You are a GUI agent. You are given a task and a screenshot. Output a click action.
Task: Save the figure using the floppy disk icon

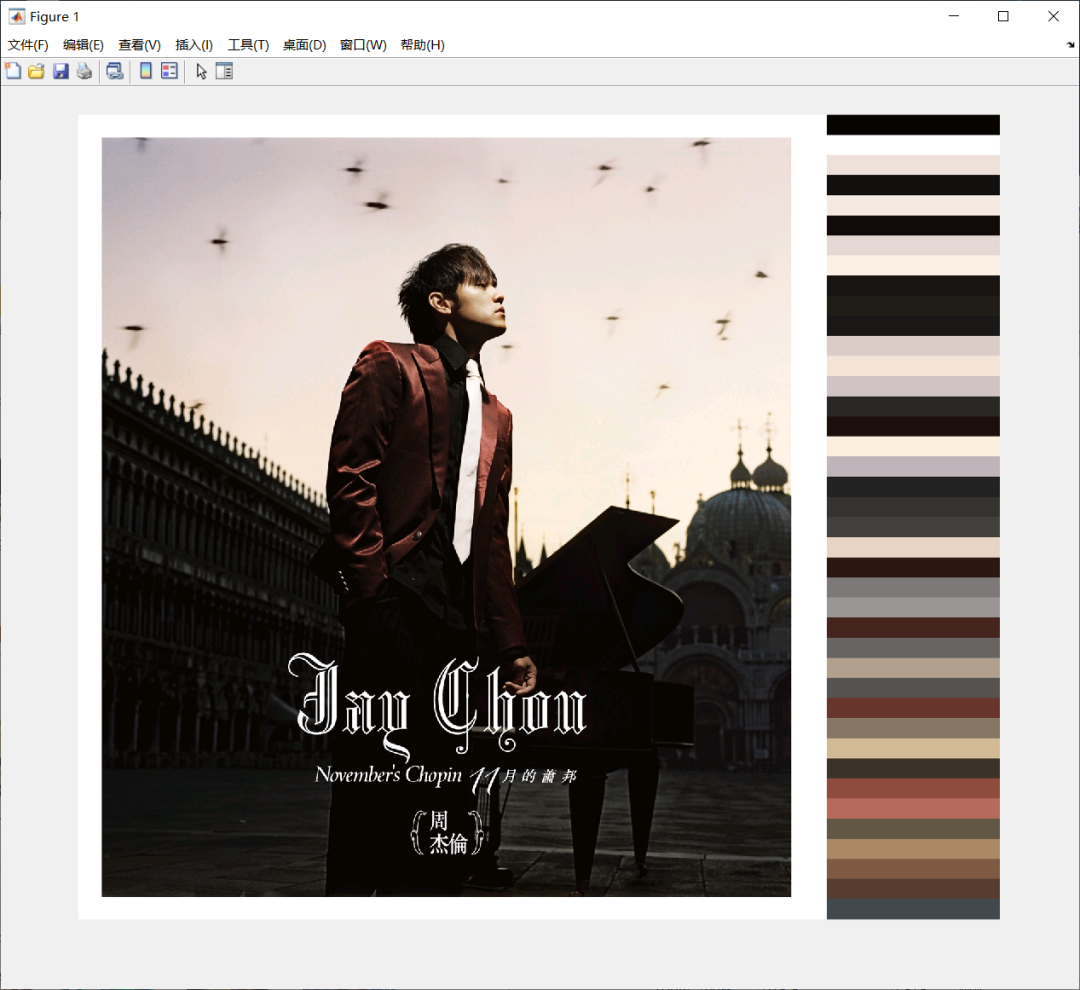tap(61, 71)
